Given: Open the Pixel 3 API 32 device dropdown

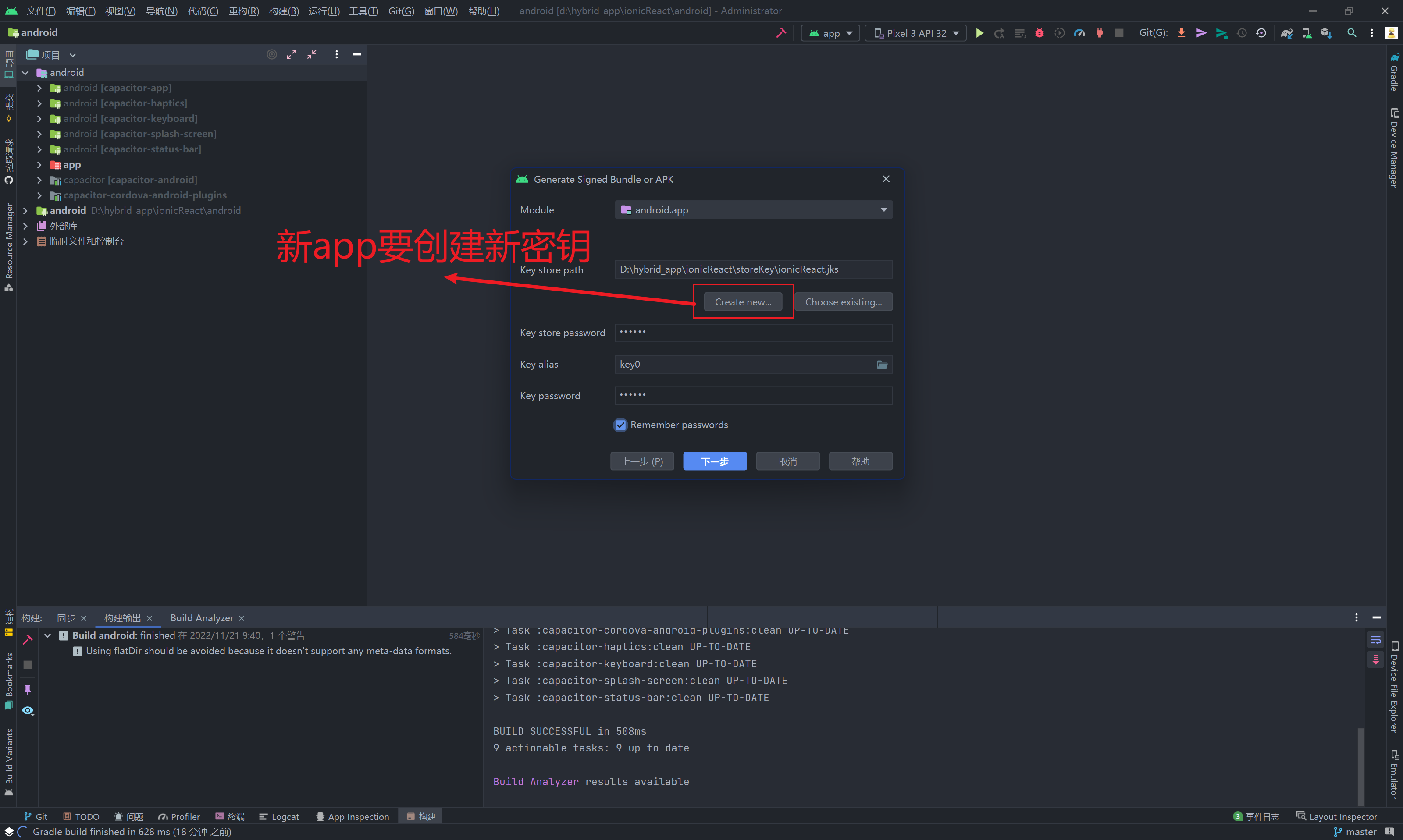Looking at the screenshot, I should pos(915,33).
